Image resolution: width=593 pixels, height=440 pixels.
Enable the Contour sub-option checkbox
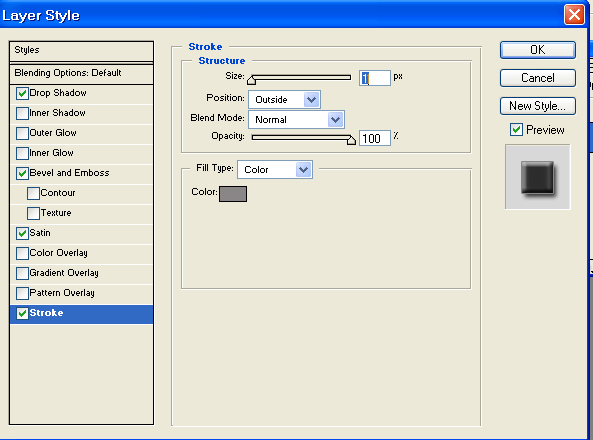click(33, 193)
